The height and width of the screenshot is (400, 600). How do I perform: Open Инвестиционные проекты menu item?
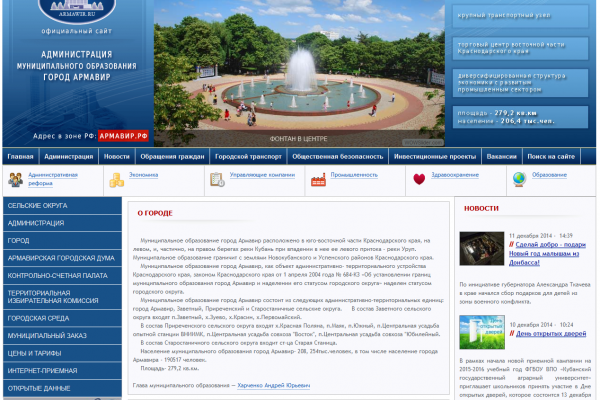point(435,157)
